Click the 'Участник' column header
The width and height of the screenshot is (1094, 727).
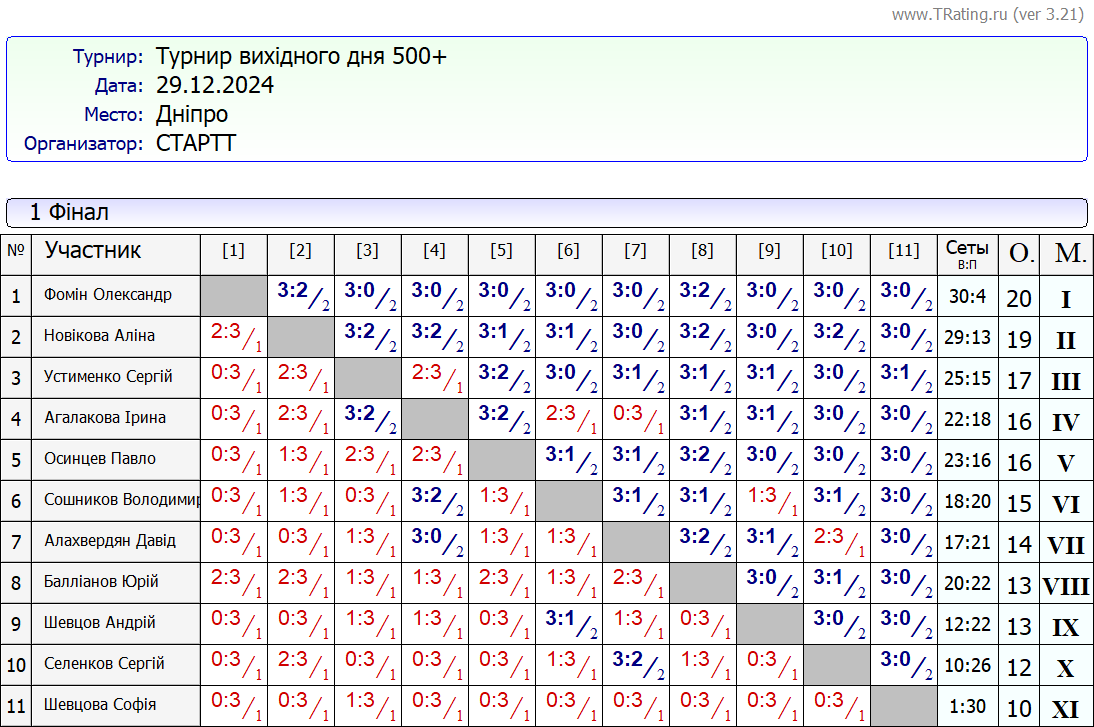point(93,250)
